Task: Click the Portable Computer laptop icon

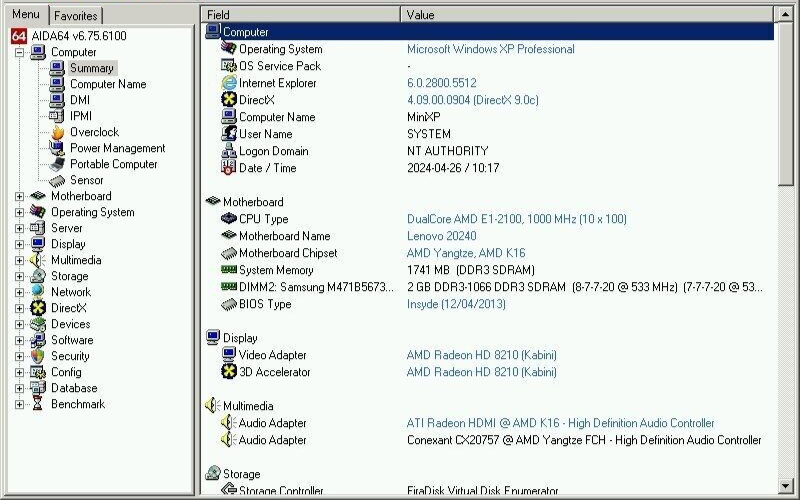Action: [57, 164]
